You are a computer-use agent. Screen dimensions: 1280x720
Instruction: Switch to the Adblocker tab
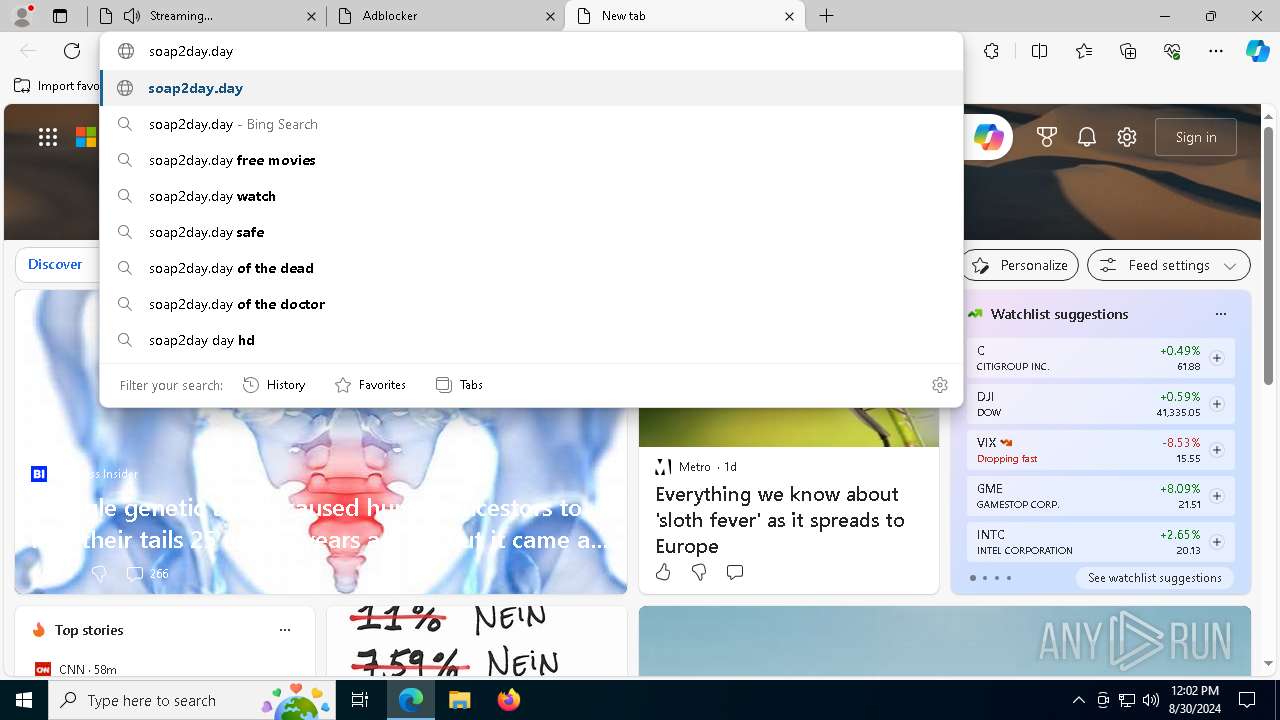(445, 16)
